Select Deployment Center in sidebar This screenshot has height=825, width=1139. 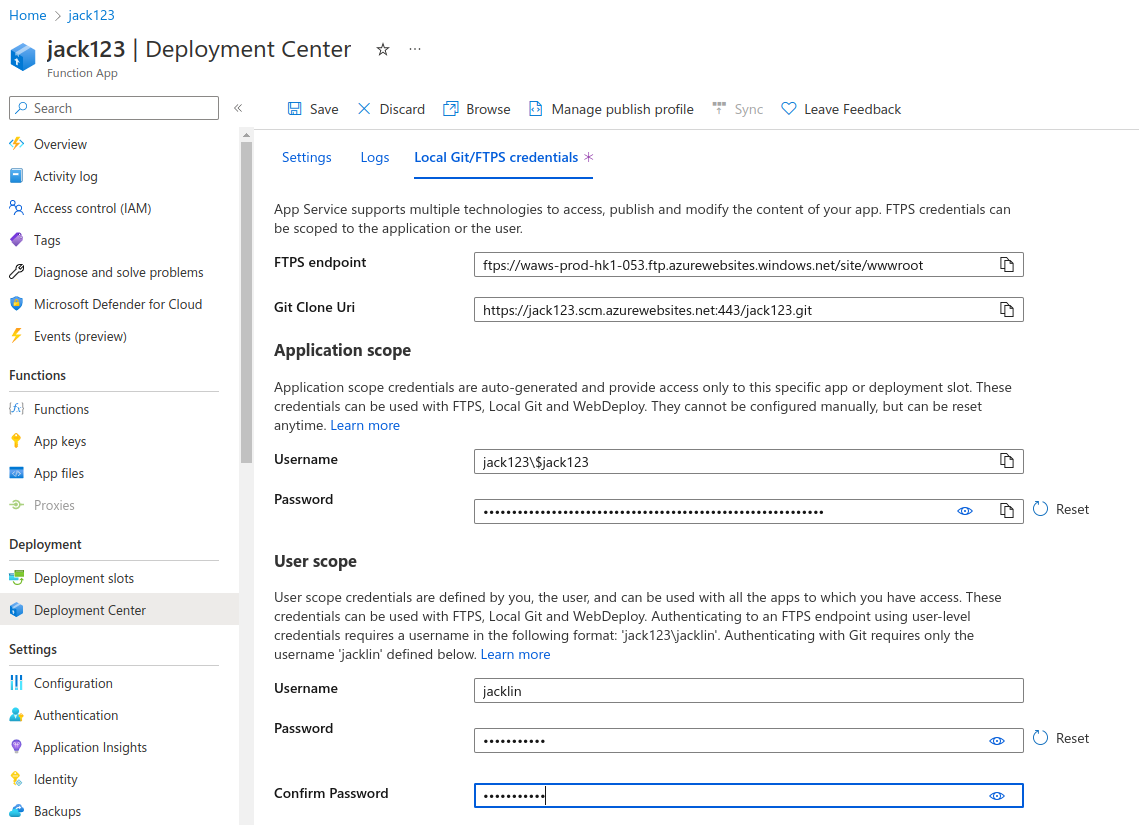(120, 610)
